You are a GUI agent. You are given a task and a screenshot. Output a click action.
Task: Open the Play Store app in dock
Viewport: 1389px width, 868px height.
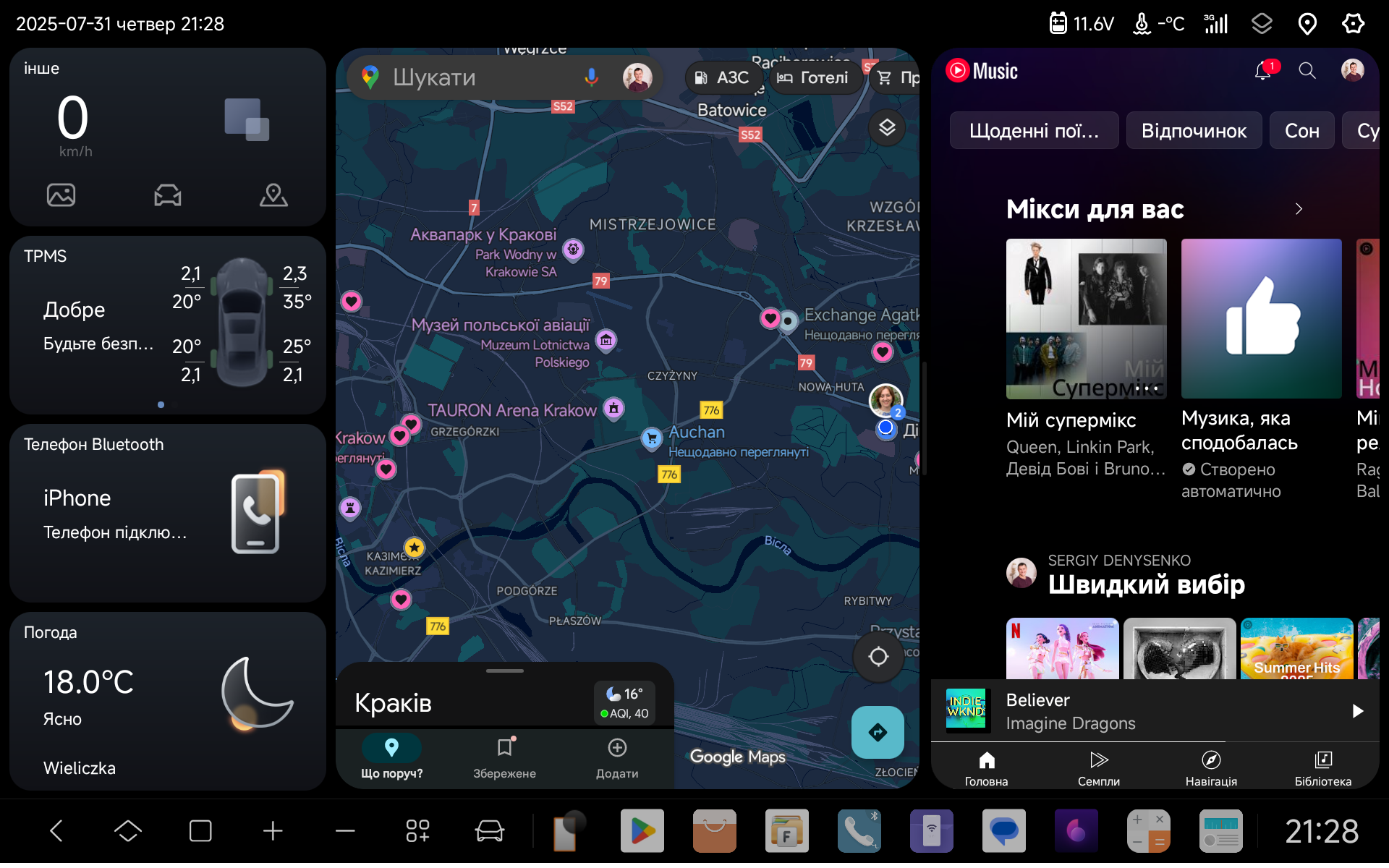click(x=642, y=831)
